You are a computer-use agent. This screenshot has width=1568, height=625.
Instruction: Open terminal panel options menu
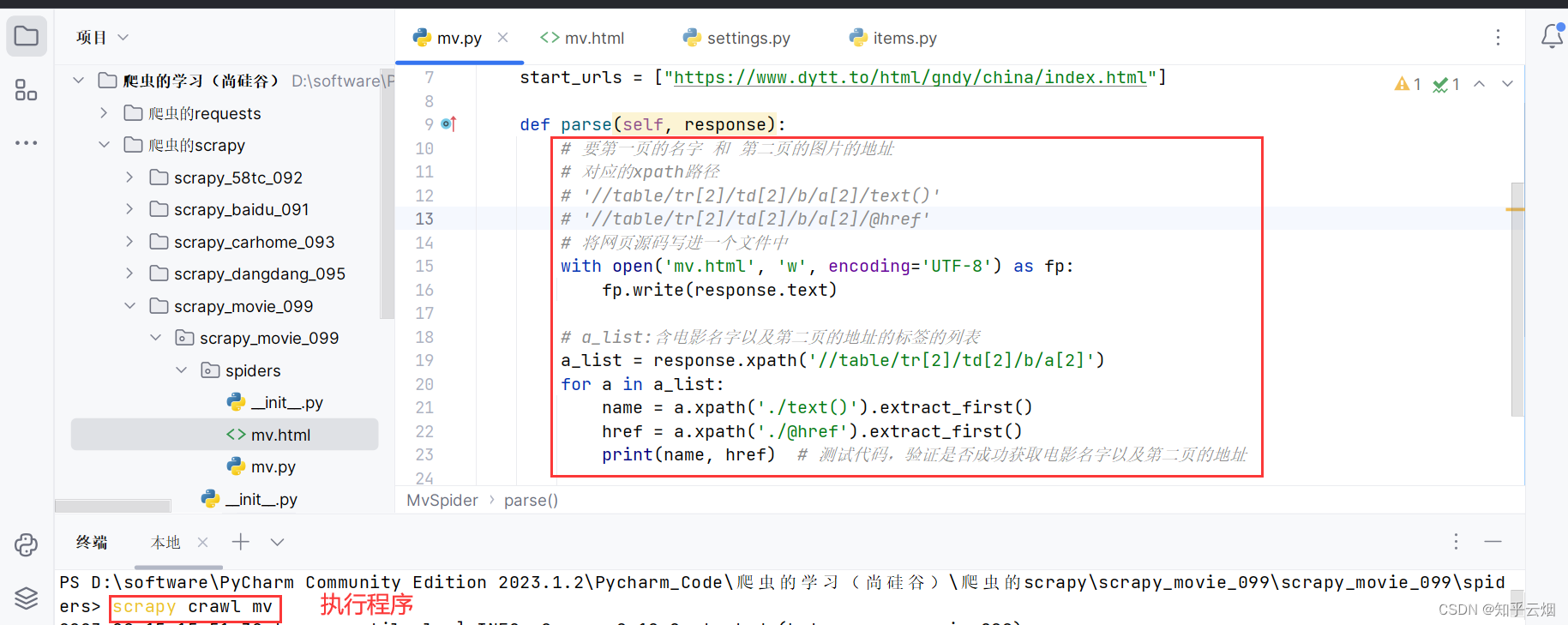(1456, 541)
